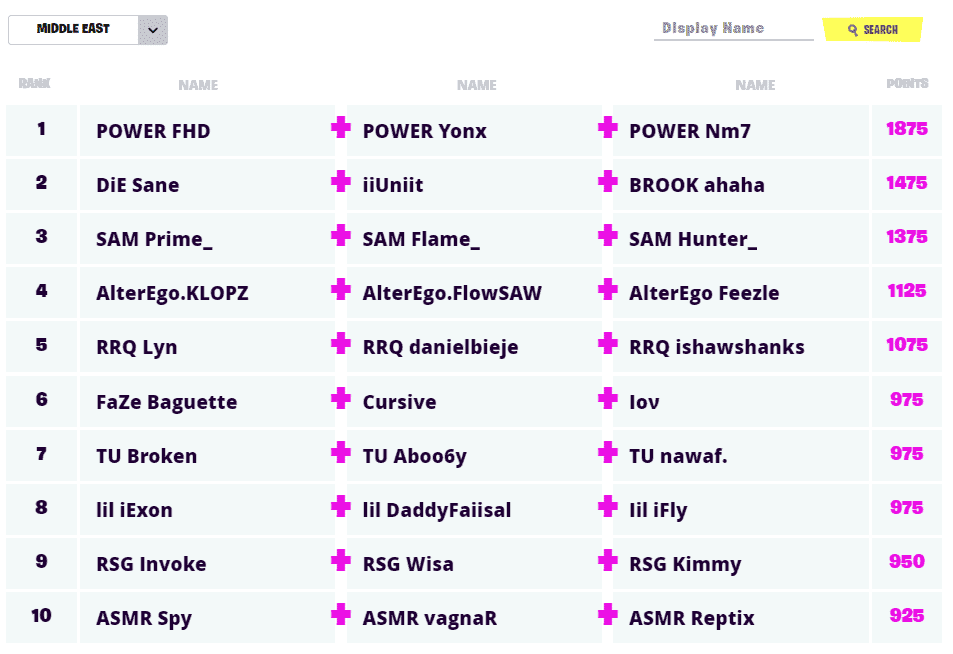Click the plus icon after TU Broken
Image resolution: width=953 pixels, height=654 pixels.
pyautogui.click(x=341, y=452)
